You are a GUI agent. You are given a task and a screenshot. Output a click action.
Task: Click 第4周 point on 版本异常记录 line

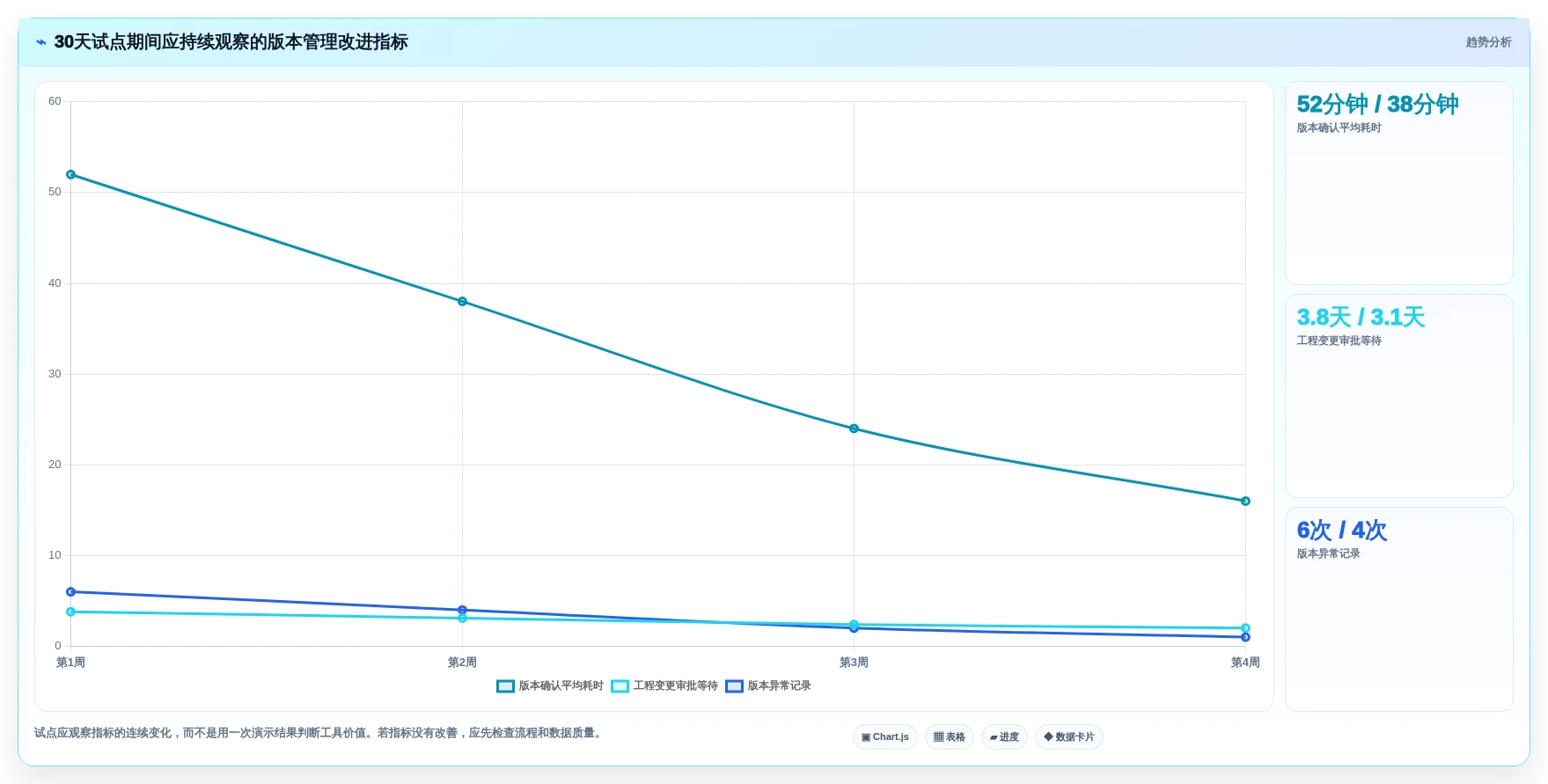pyautogui.click(x=1245, y=637)
